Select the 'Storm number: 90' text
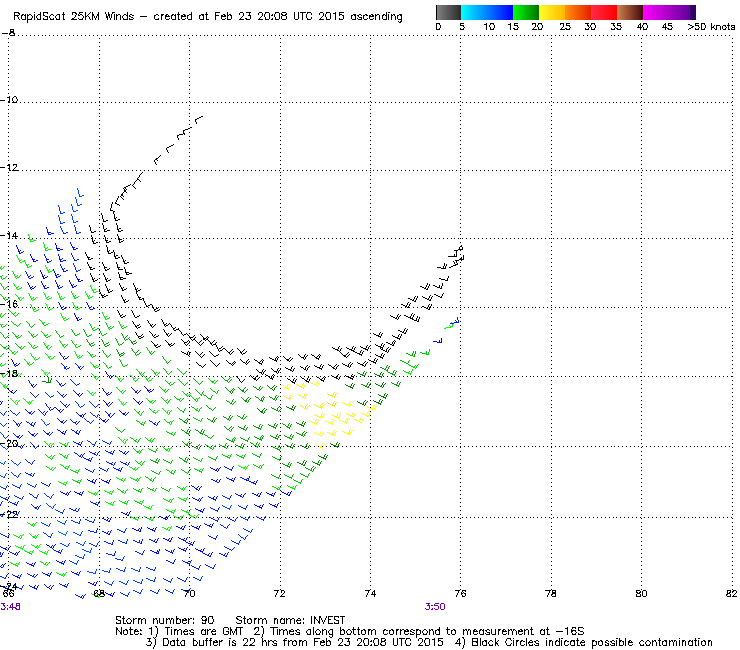Viewport: 740px width, 650px height. pyautogui.click(x=165, y=620)
